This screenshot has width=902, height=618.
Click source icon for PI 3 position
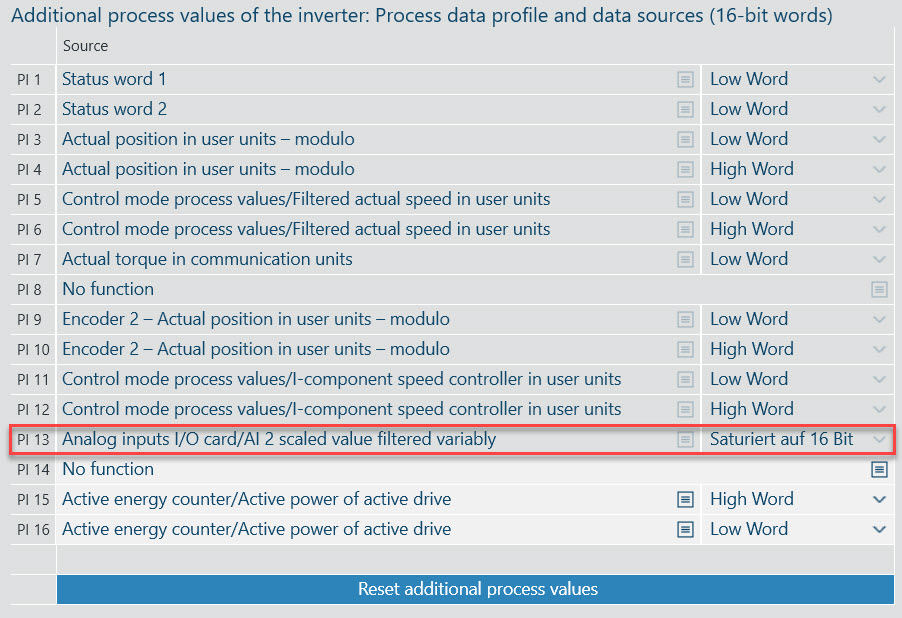coord(685,139)
